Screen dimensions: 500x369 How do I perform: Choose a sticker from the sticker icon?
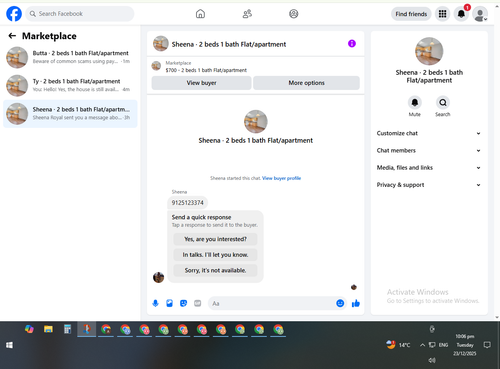(x=183, y=303)
